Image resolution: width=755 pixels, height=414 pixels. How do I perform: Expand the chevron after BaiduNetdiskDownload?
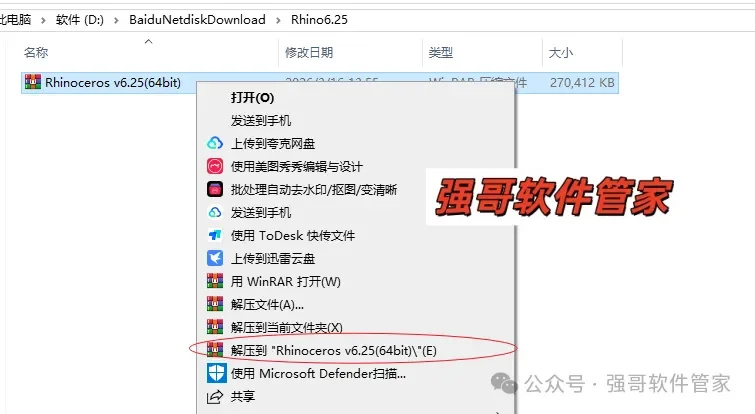278,20
